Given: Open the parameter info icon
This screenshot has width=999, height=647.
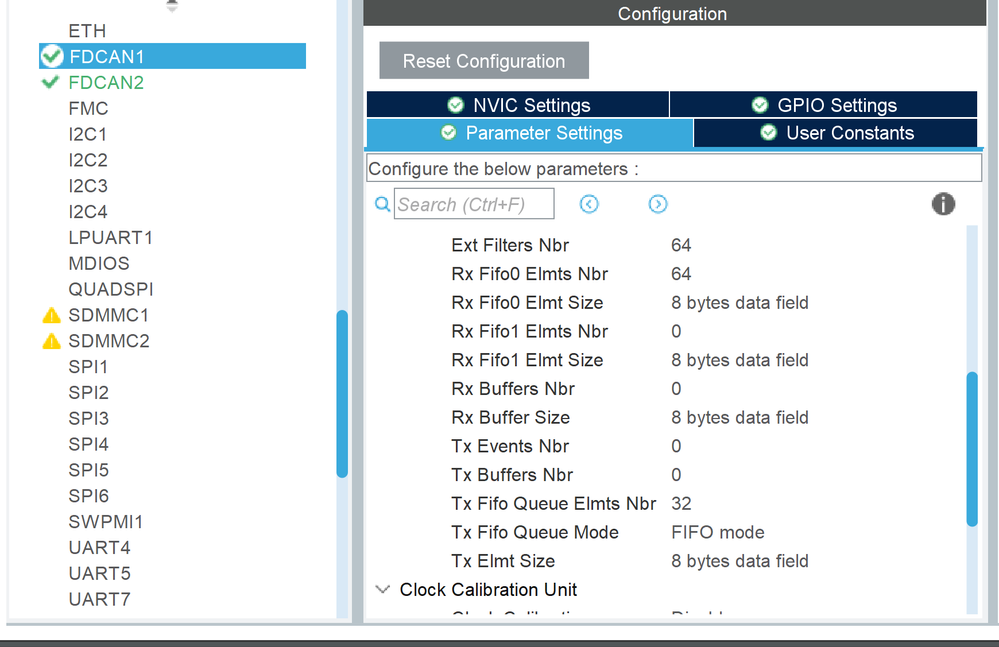Looking at the screenshot, I should (x=944, y=204).
